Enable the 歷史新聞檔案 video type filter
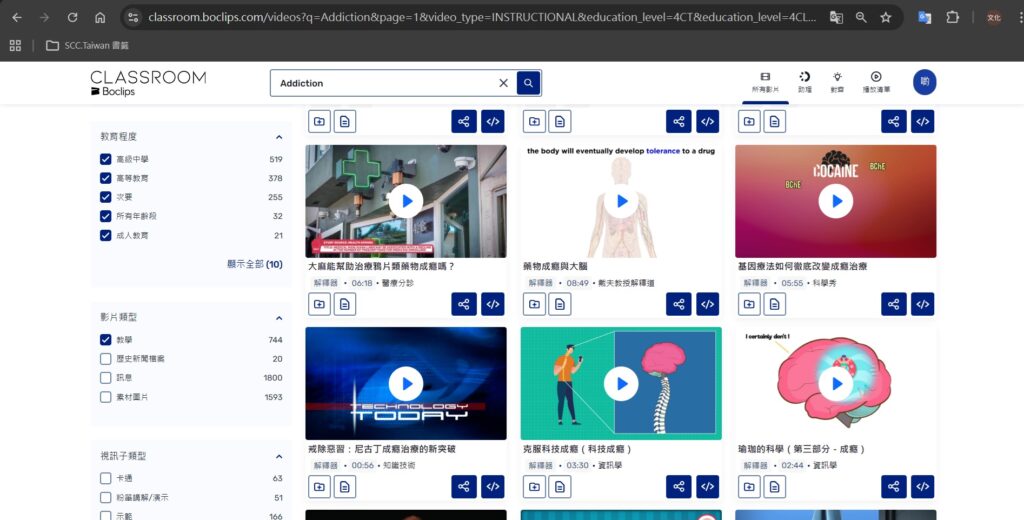Screen dimensions: 1024x520 [x=106, y=359]
